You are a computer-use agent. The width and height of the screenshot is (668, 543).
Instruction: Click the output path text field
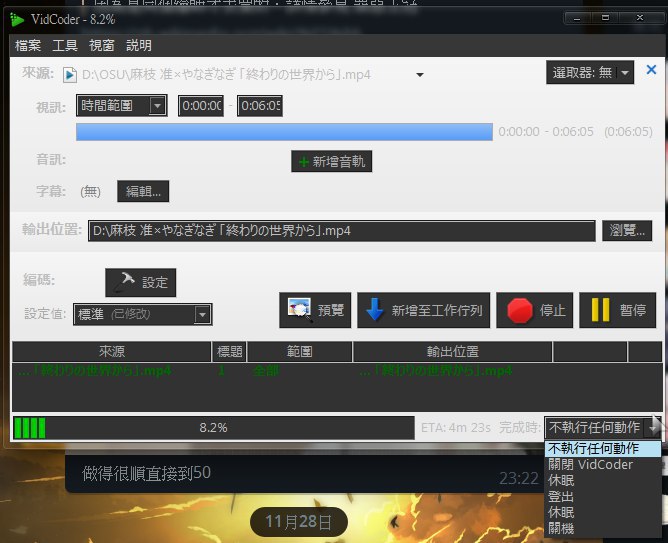[341, 231]
